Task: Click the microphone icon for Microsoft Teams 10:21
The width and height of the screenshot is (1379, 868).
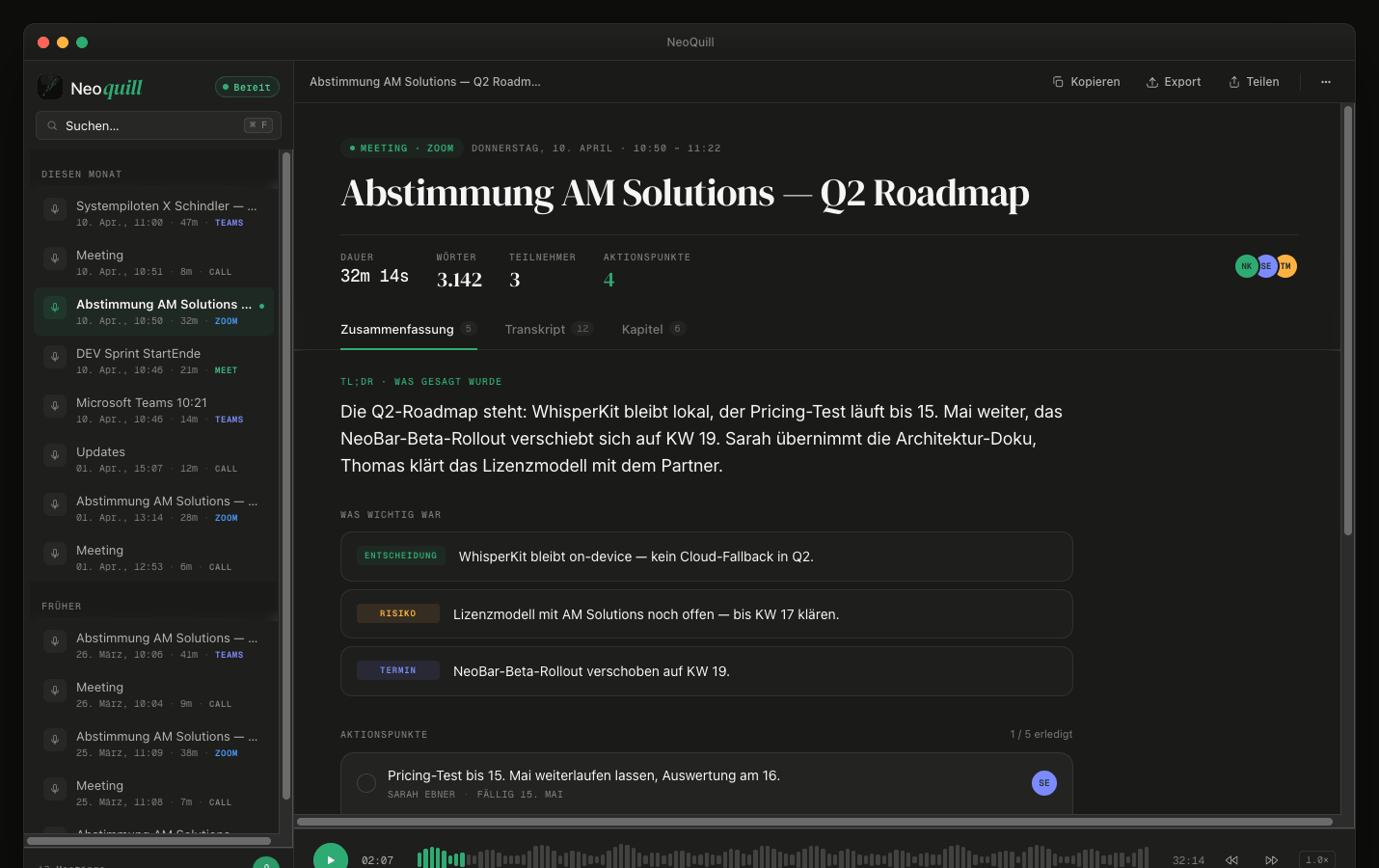Action: (55, 405)
